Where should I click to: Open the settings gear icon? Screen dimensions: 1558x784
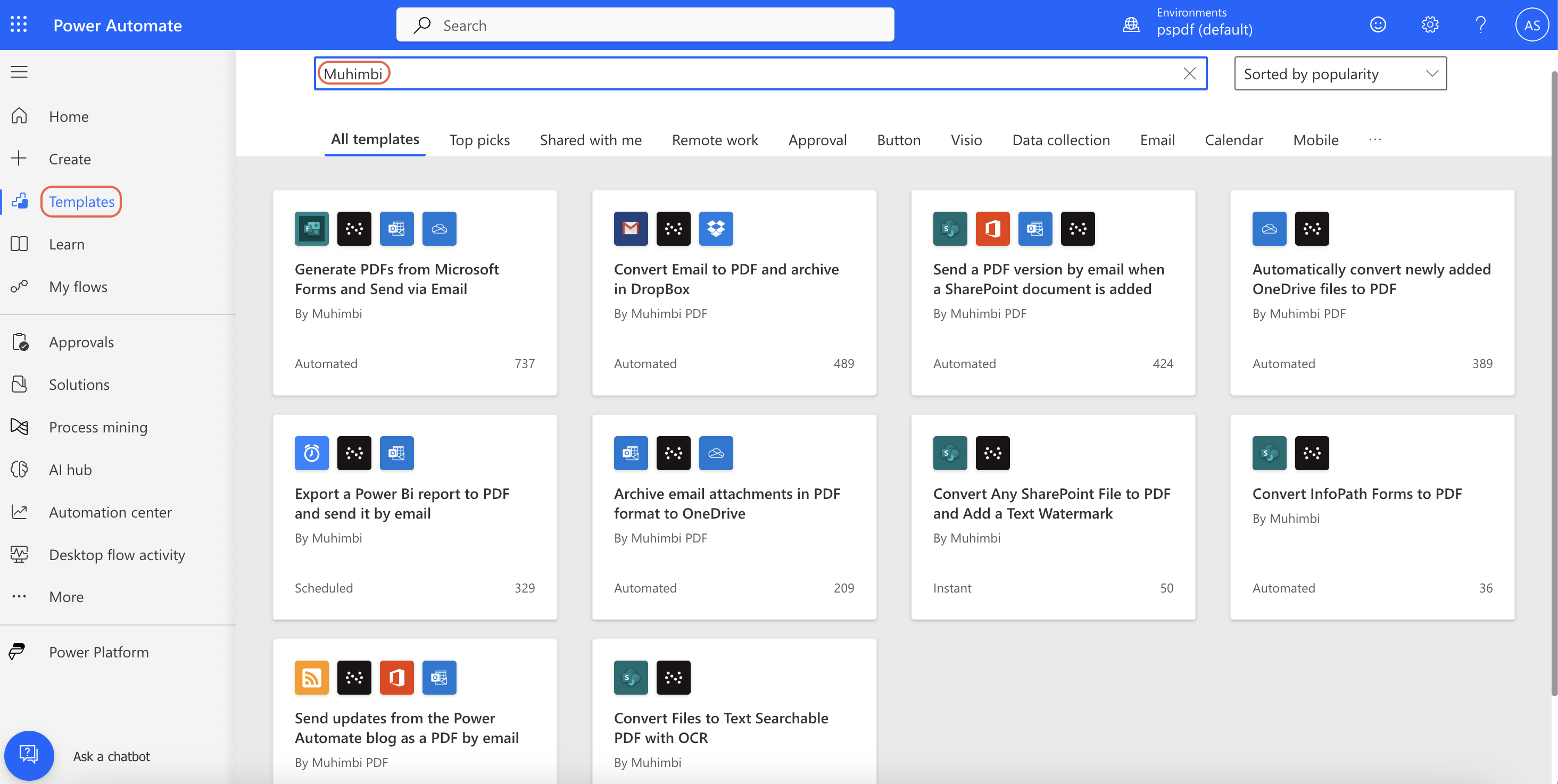1429,25
